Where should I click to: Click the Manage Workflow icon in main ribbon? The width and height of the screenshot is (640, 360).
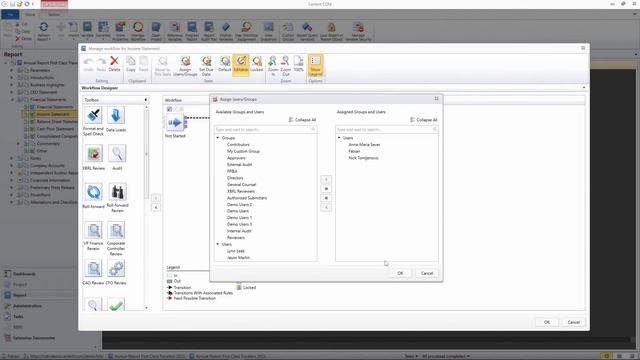[138, 31]
